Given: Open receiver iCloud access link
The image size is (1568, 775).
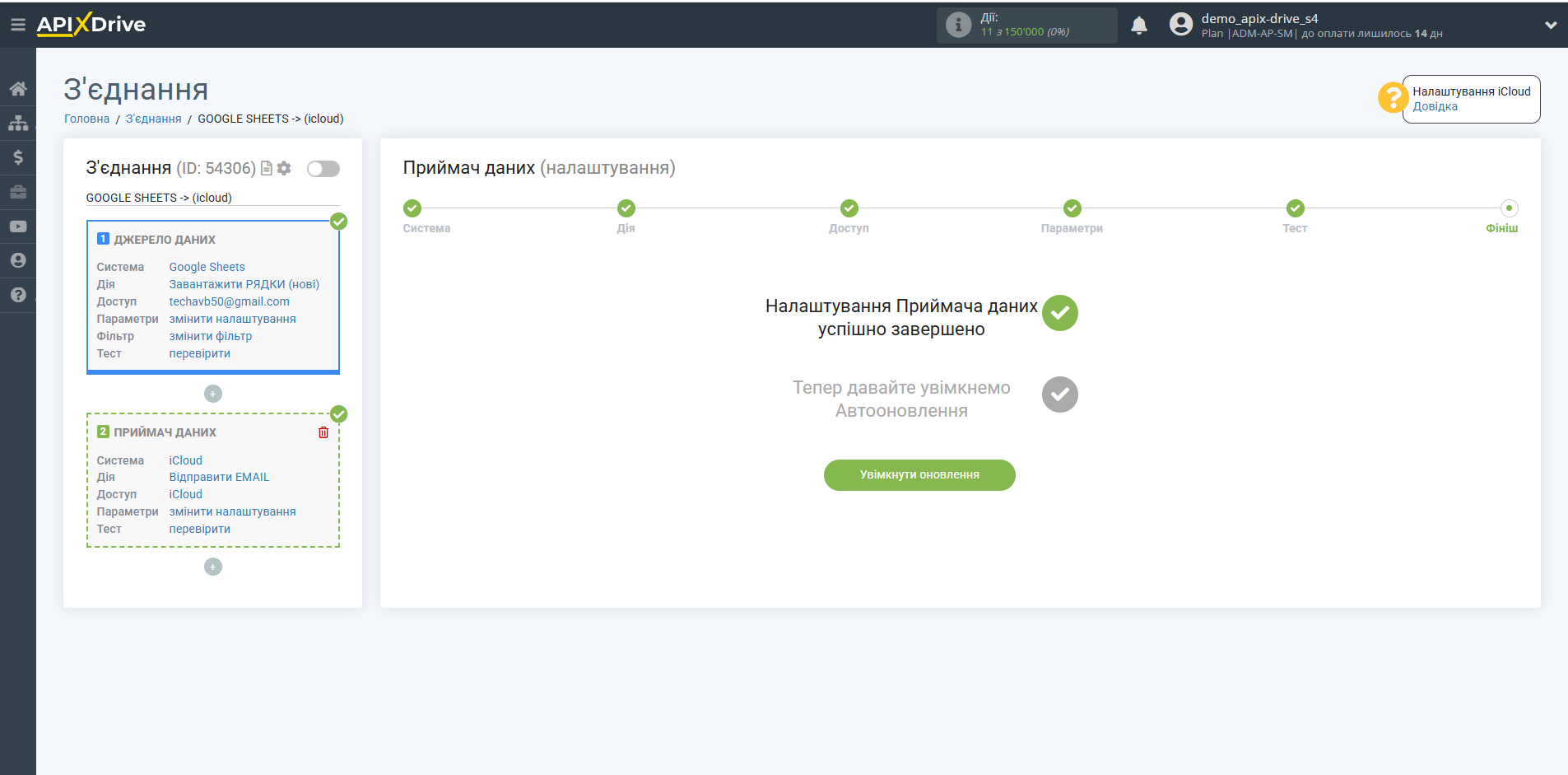Looking at the screenshot, I should coord(186,494).
